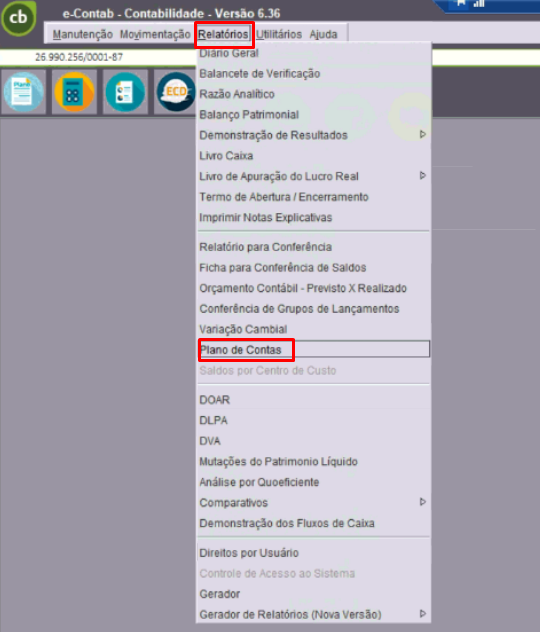Select Diário Geral report
The image size is (540, 632).
point(314,53)
